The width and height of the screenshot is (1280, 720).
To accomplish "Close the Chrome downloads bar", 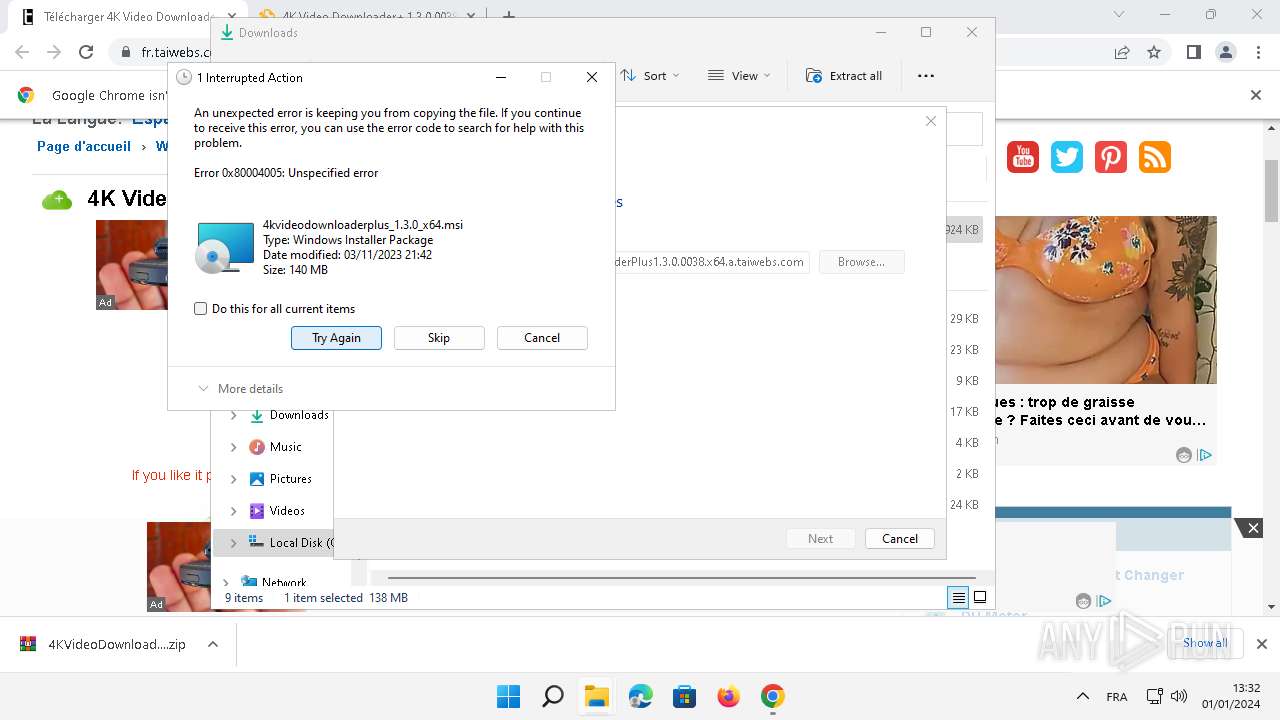I will tap(1262, 645).
